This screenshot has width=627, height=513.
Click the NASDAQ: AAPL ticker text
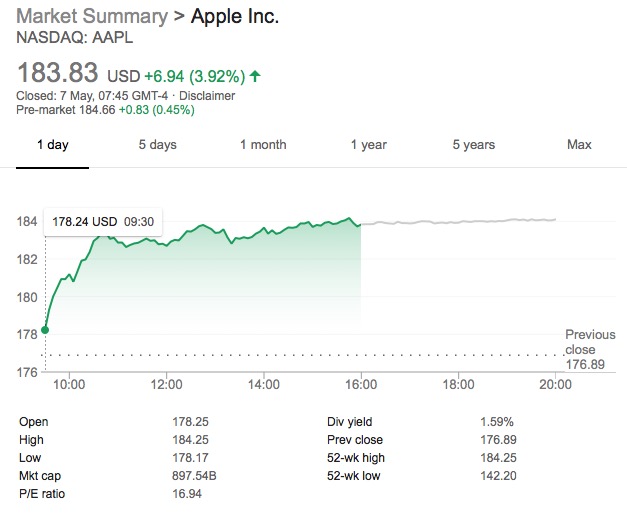coord(75,38)
